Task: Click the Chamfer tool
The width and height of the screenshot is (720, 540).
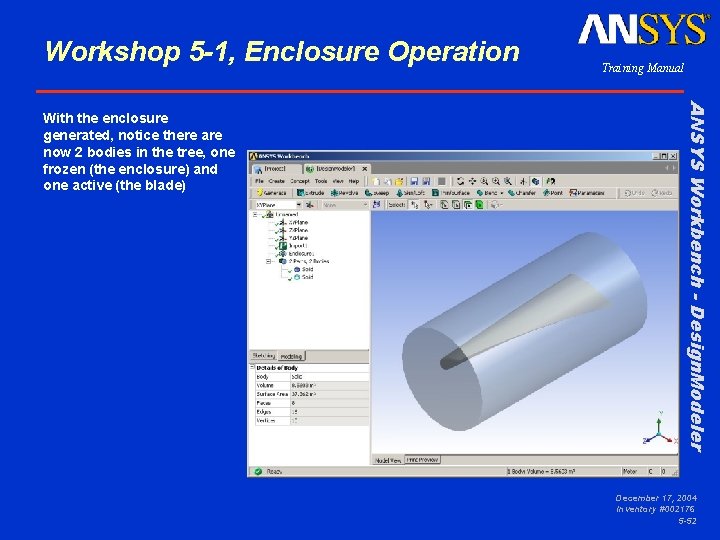Action: [x=522, y=193]
